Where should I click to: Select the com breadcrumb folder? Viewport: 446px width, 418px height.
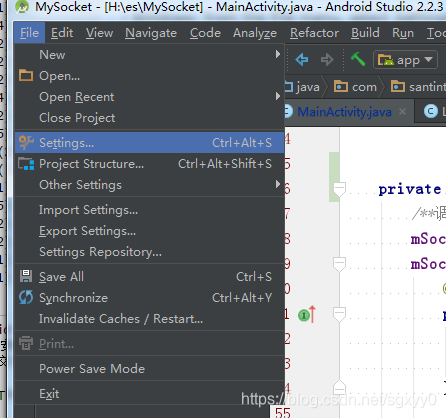(355, 87)
